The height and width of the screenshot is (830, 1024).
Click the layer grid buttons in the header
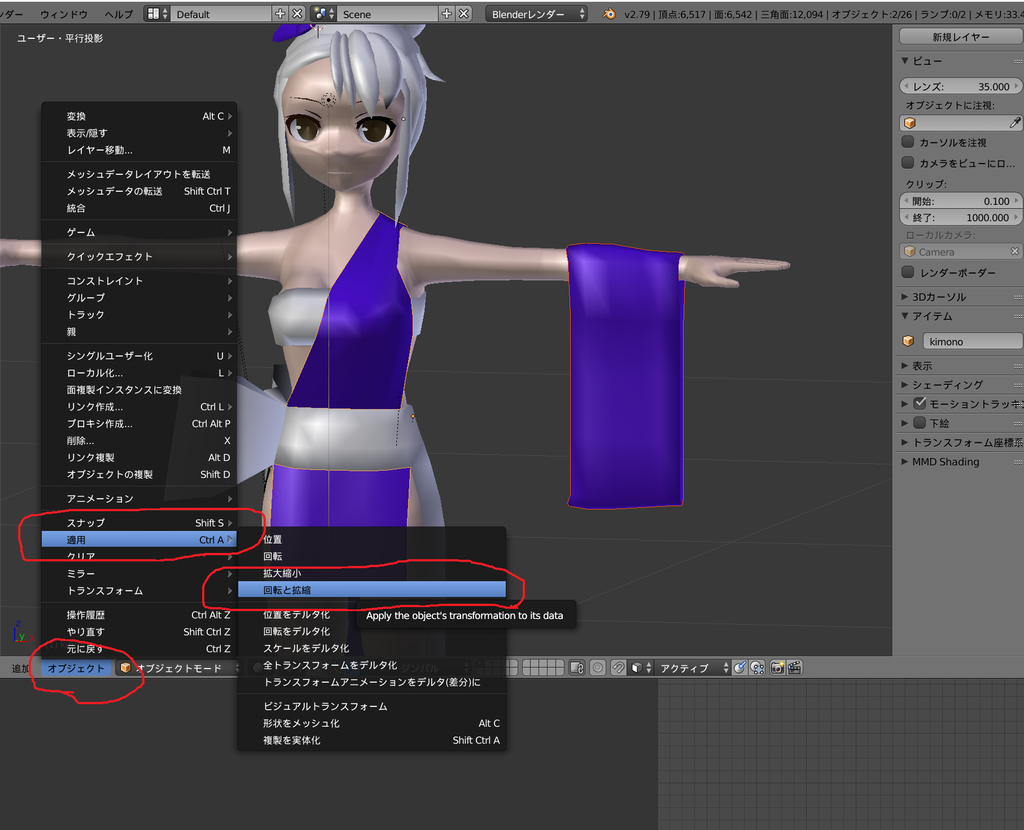(543, 667)
